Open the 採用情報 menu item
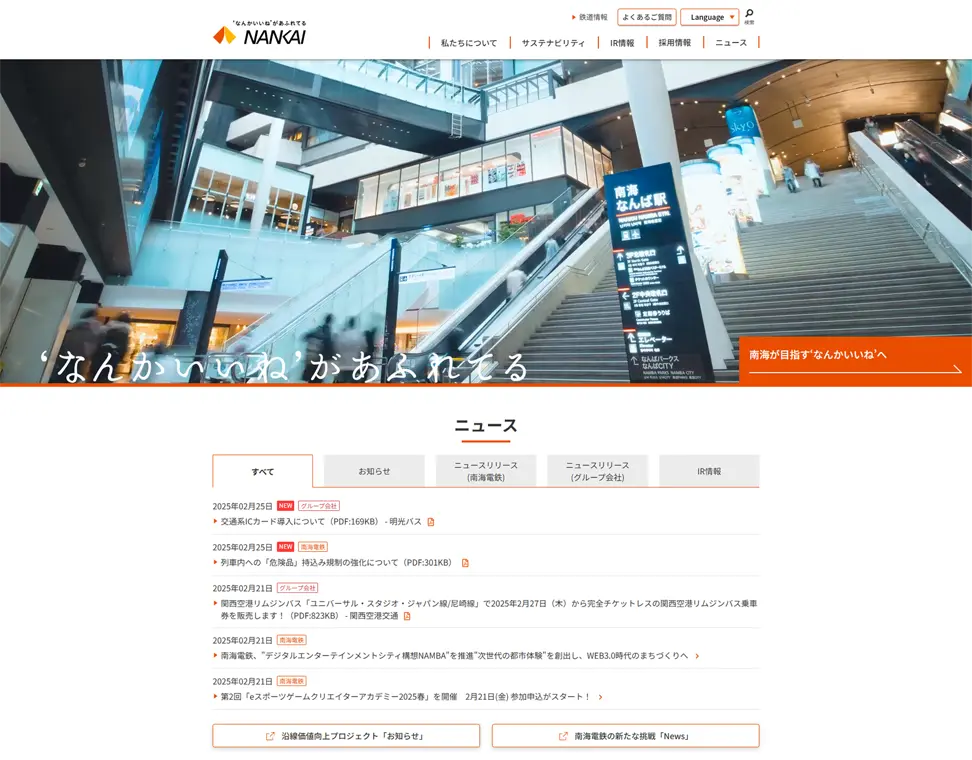The height and width of the screenshot is (760, 972). point(674,43)
